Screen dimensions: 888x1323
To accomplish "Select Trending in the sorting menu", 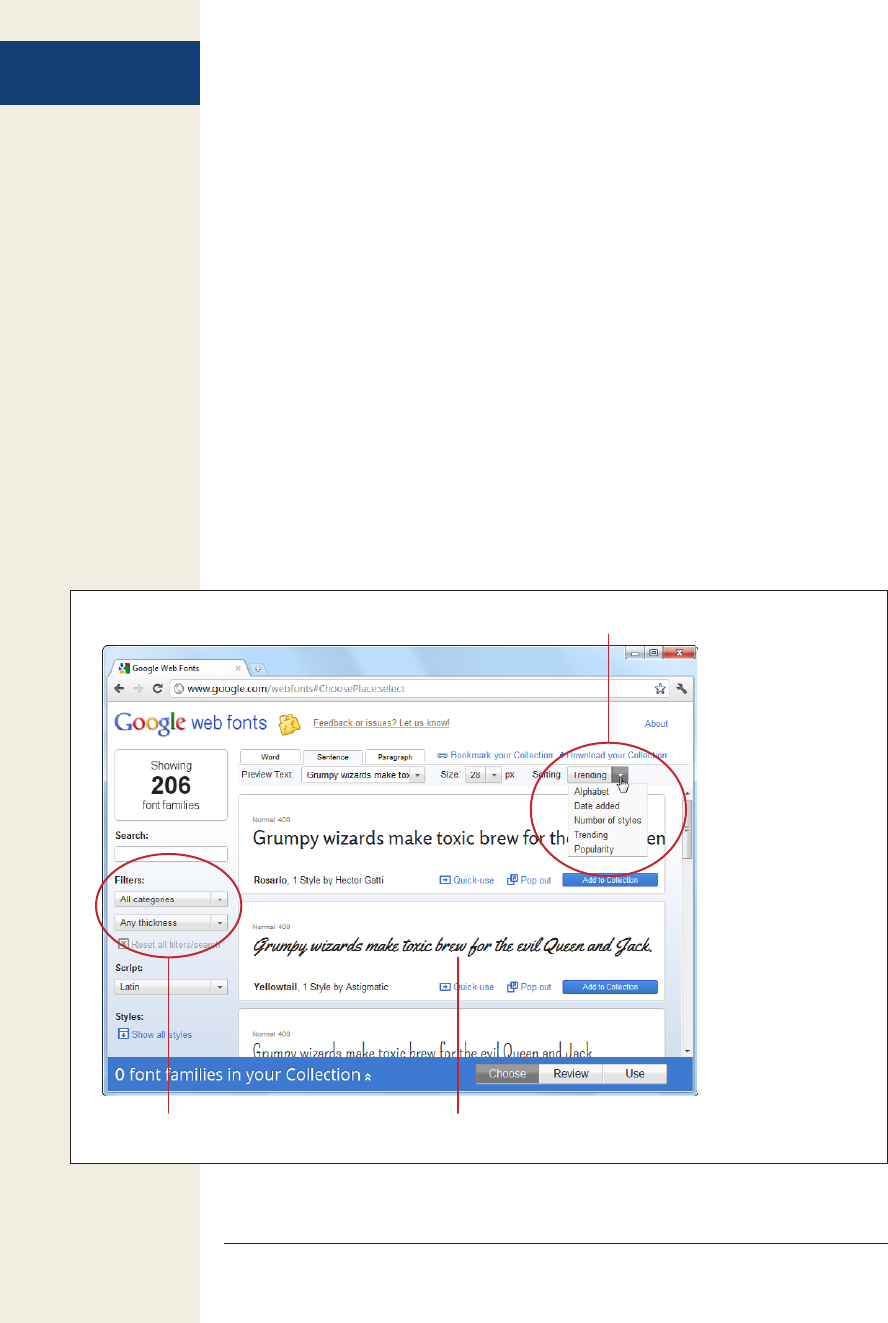I will click(x=591, y=835).
